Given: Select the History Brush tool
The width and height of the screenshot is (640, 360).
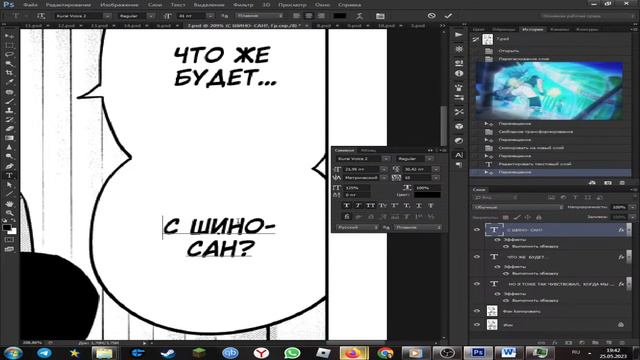Looking at the screenshot, I should click(x=9, y=120).
